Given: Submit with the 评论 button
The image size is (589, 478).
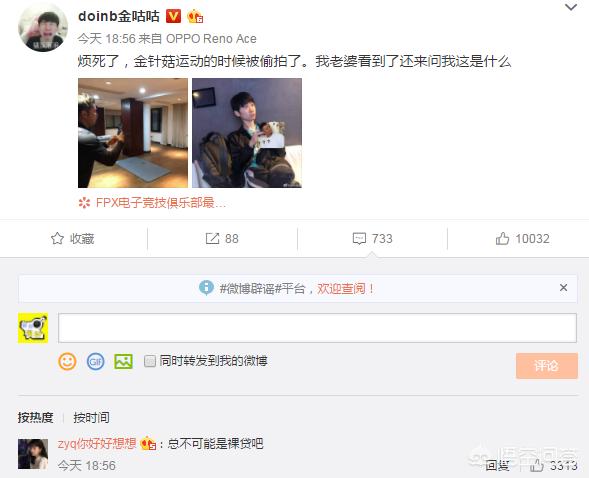Looking at the screenshot, I should tap(547, 365).
